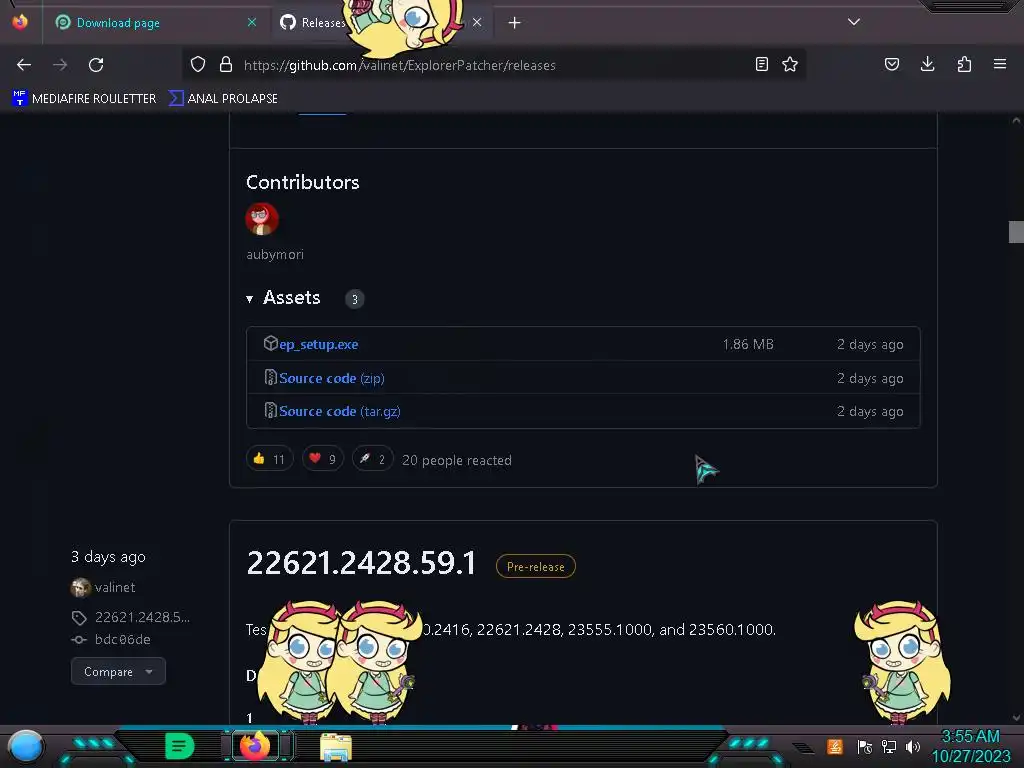This screenshot has height=768, width=1024.
Task: Open the Compare dropdown
Action: click(118, 671)
